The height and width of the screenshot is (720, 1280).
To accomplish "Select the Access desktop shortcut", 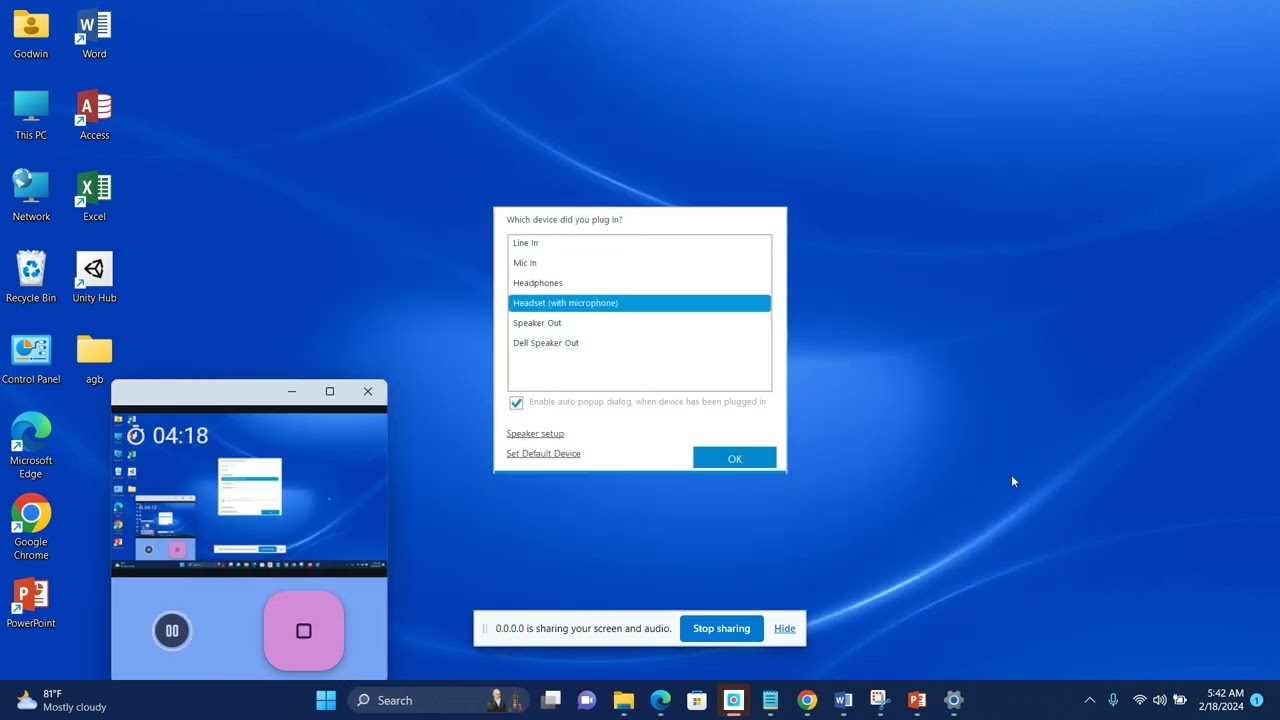I will coord(94,115).
